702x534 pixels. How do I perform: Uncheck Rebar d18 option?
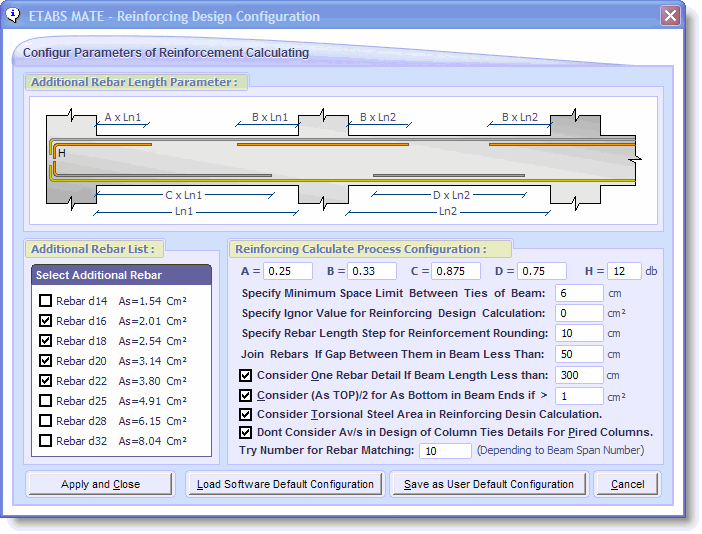click(45, 341)
